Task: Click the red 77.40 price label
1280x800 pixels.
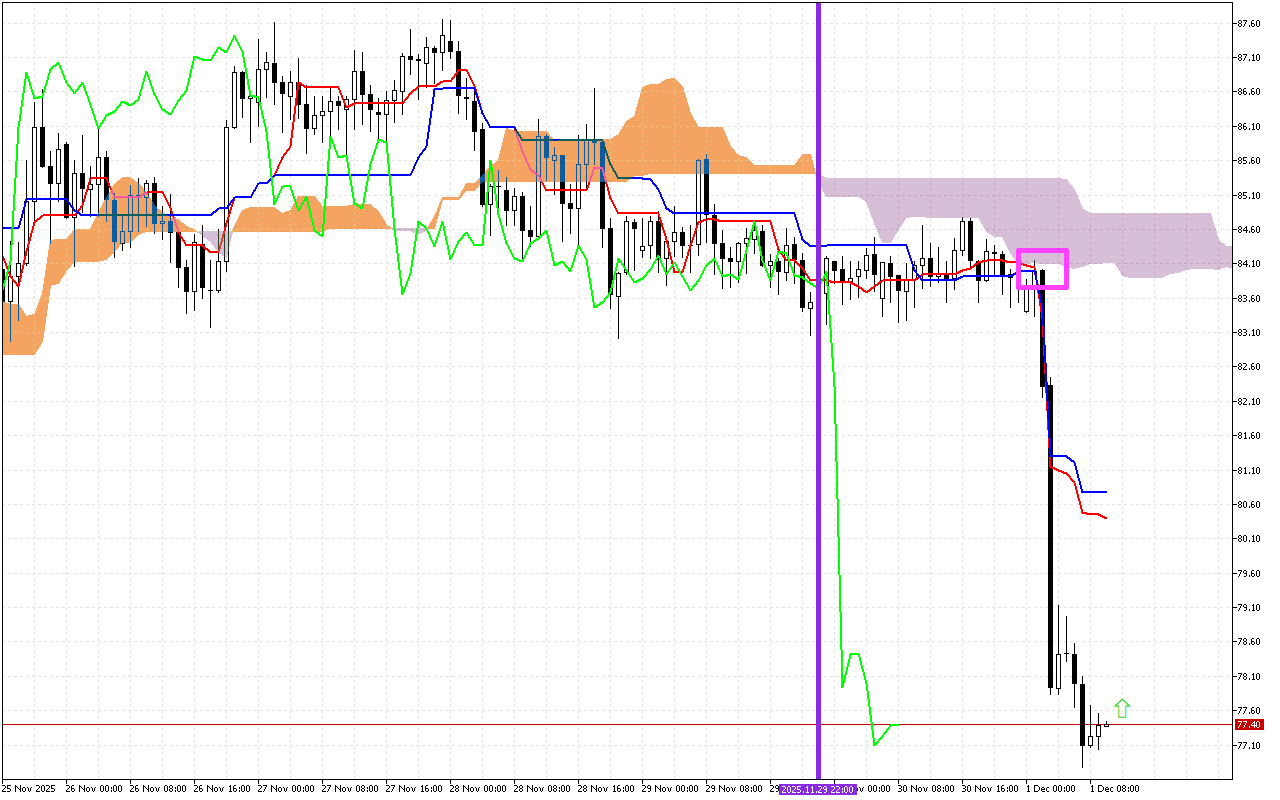Action: click(x=1247, y=725)
